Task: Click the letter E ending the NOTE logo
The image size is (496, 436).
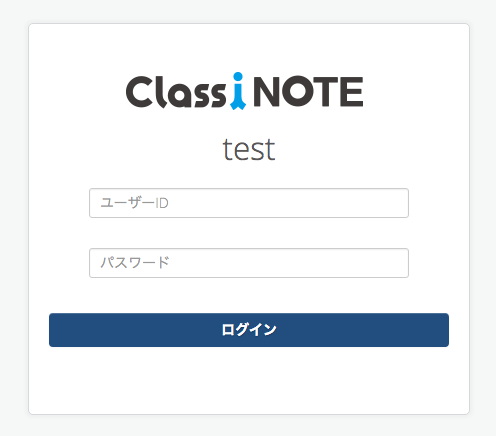Action: (351, 91)
